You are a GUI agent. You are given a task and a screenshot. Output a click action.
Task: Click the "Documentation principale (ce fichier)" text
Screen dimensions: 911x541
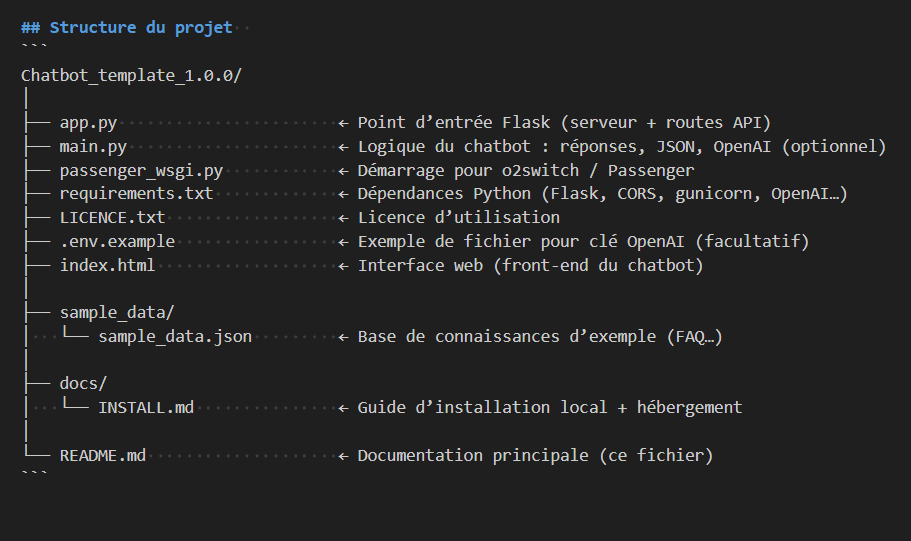coord(535,456)
